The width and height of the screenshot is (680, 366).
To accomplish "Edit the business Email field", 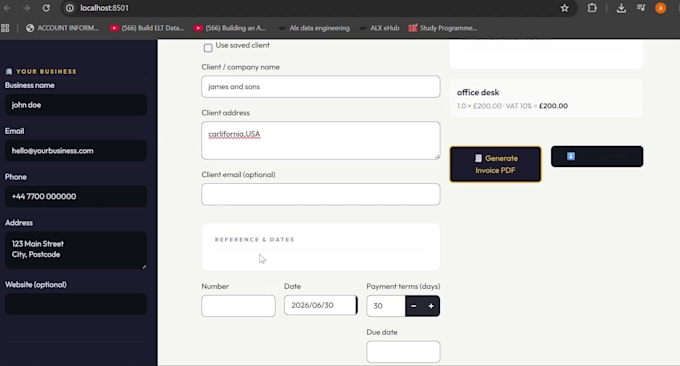I will click(76, 151).
